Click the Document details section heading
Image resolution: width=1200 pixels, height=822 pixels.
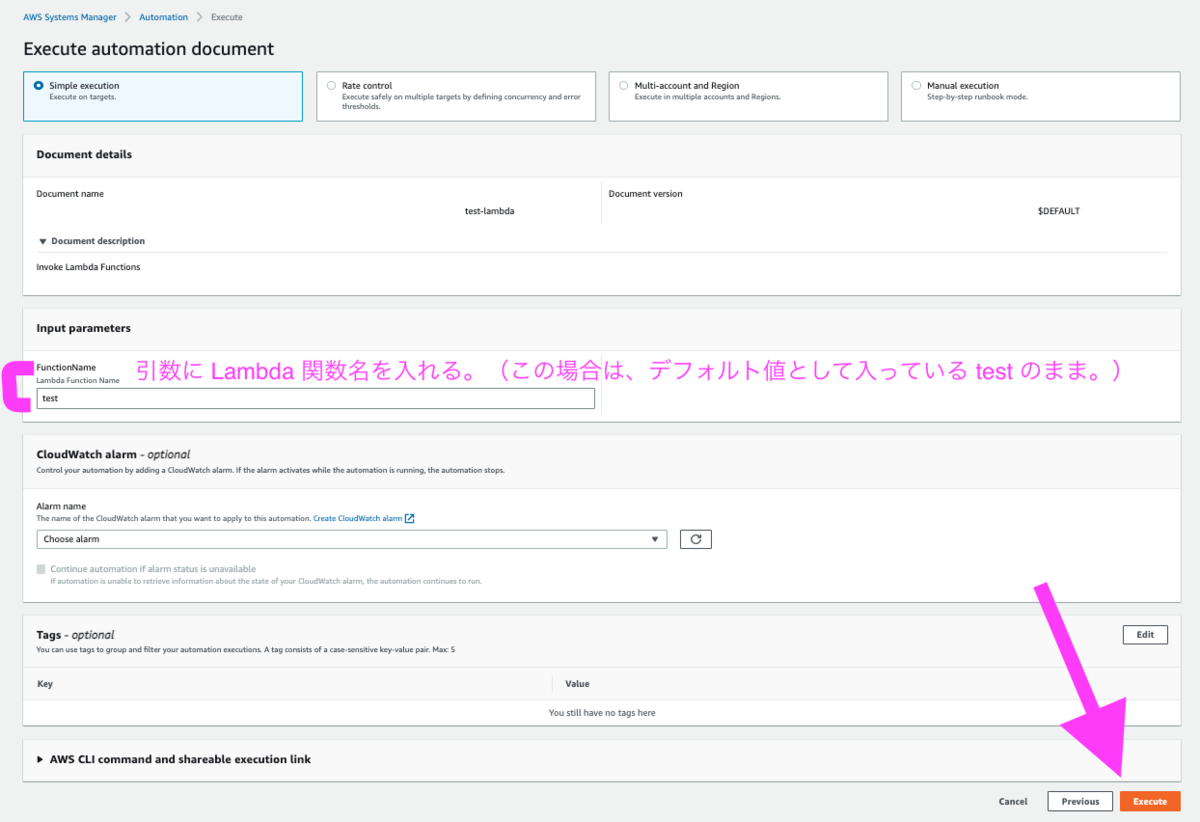tap(84, 154)
